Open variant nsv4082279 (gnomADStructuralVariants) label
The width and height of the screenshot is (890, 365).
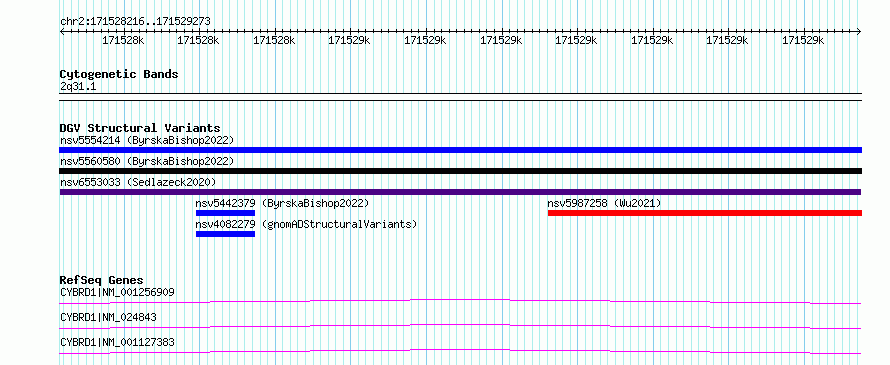pos(307,224)
